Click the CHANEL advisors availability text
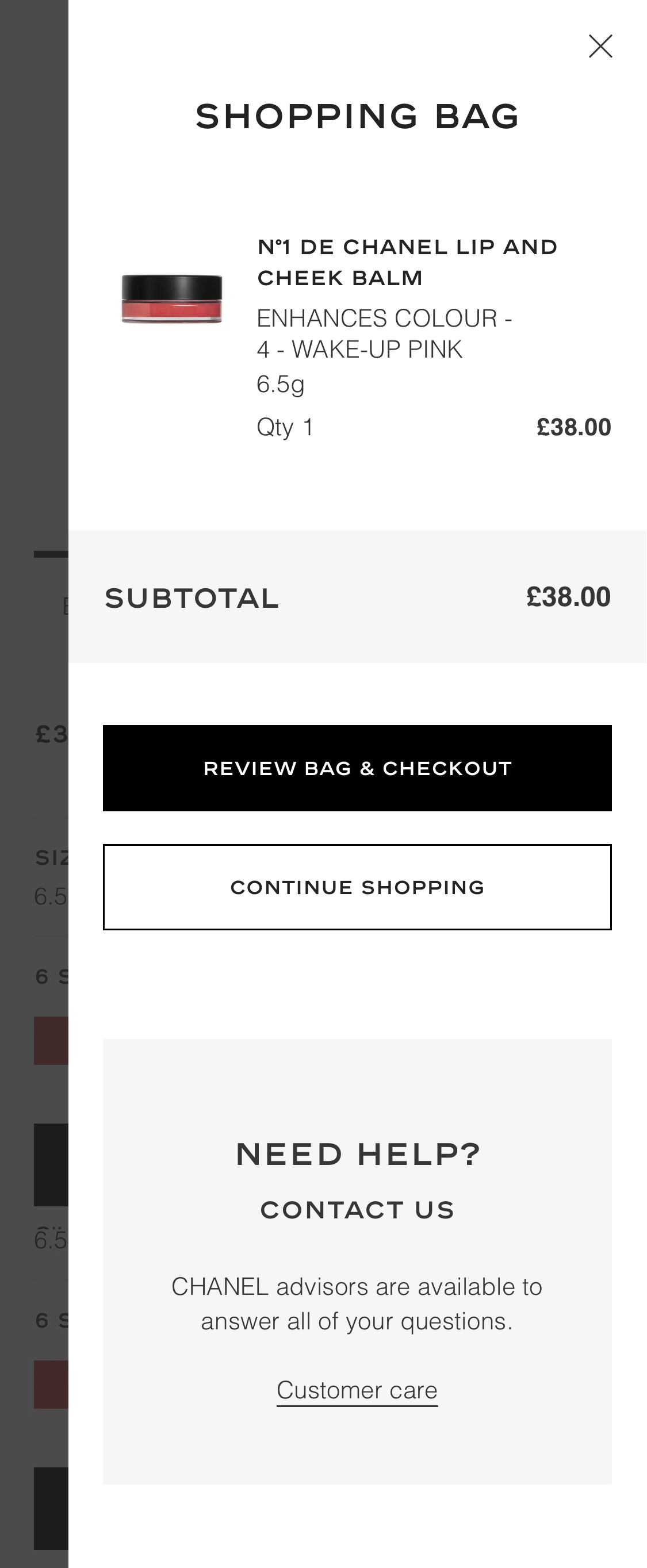 tap(357, 1304)
